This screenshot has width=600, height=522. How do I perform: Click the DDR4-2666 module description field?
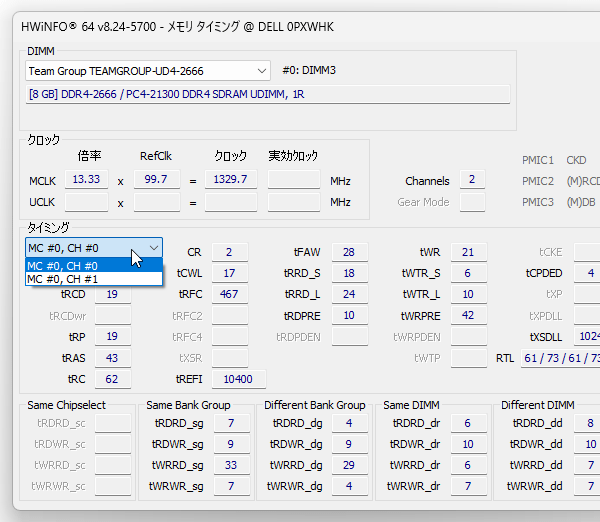pos(268,94)
